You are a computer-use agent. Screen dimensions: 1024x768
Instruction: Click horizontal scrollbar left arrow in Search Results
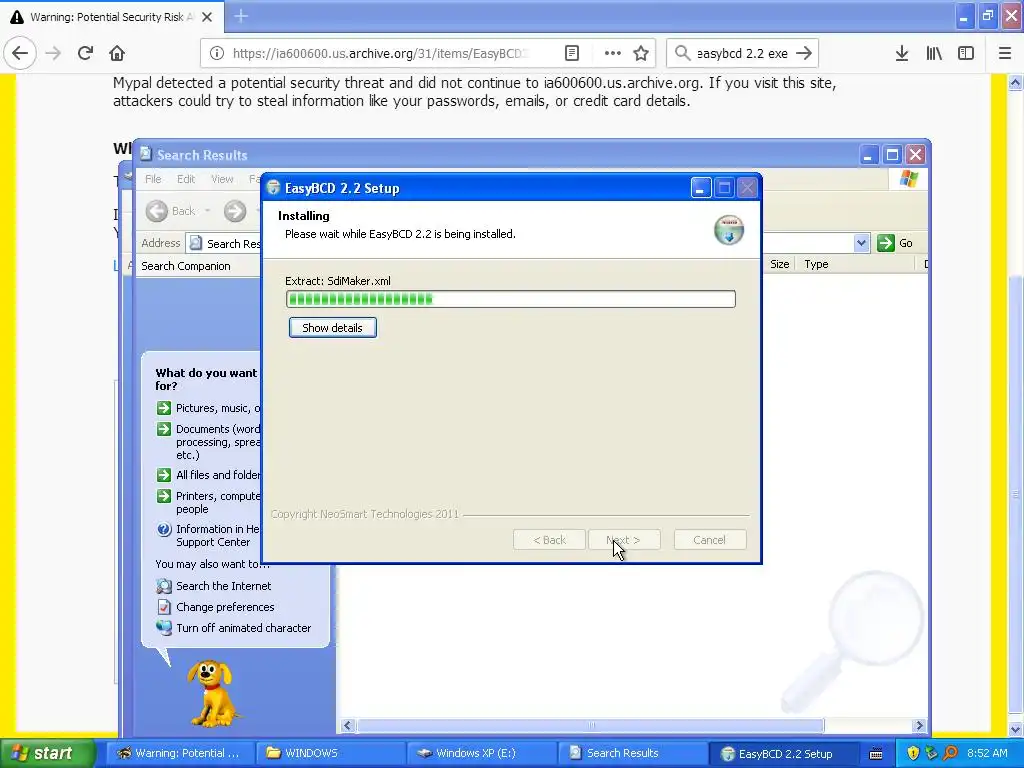click(x=347, y=726)
